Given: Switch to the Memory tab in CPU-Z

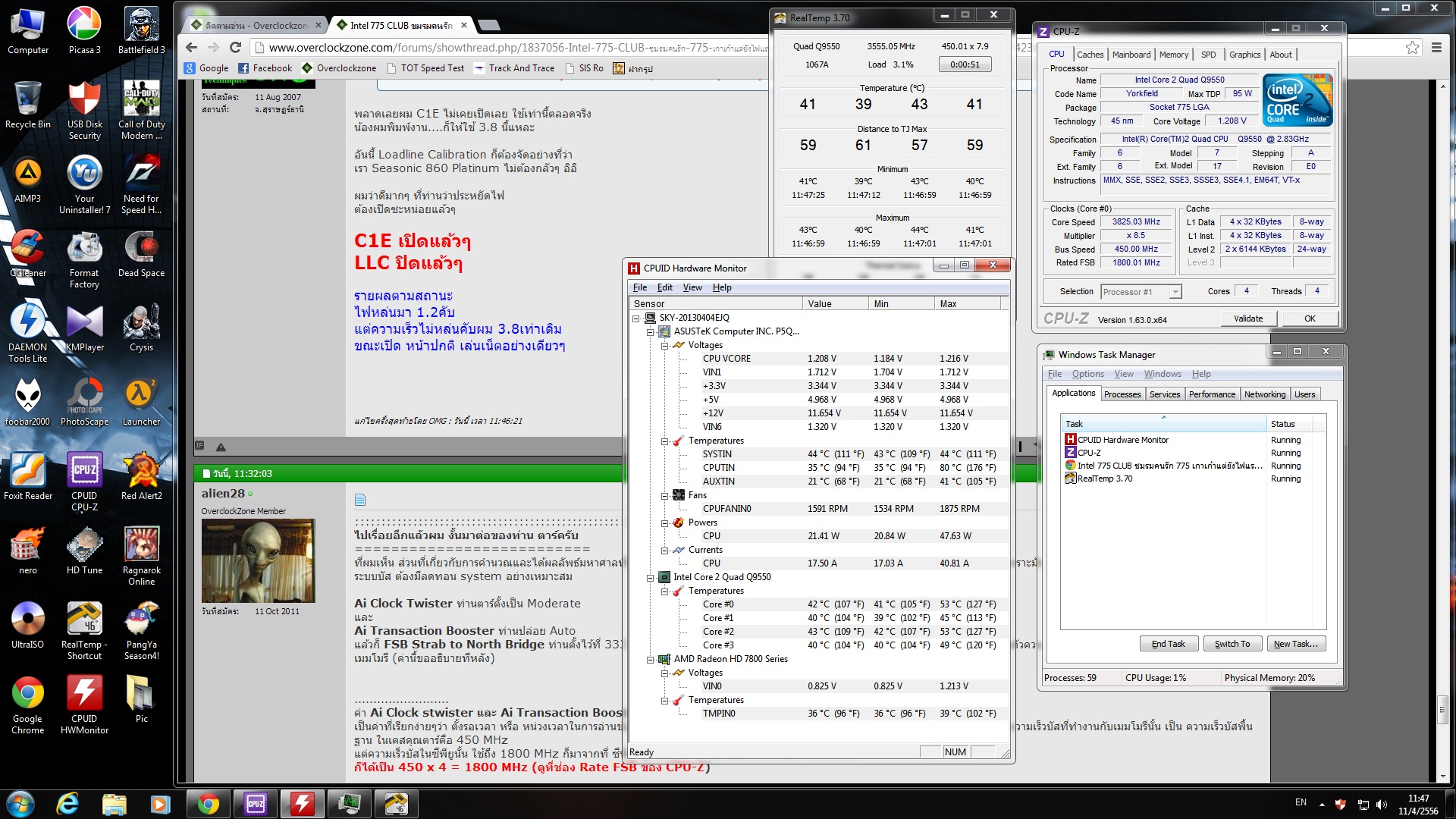Looking at the screenshot, I should 1173,55.
